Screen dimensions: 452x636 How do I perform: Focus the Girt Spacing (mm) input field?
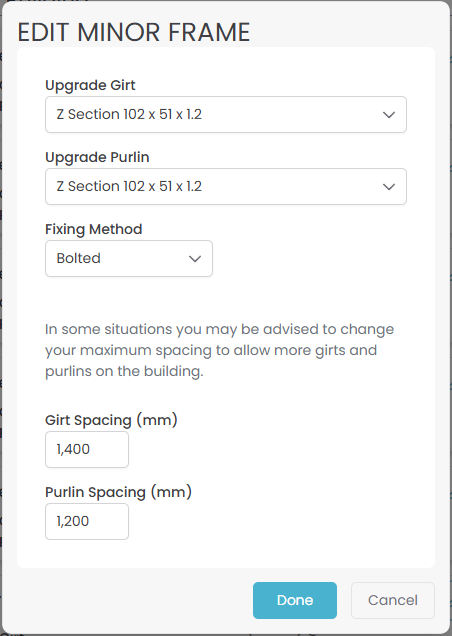[x=87, y=449]
